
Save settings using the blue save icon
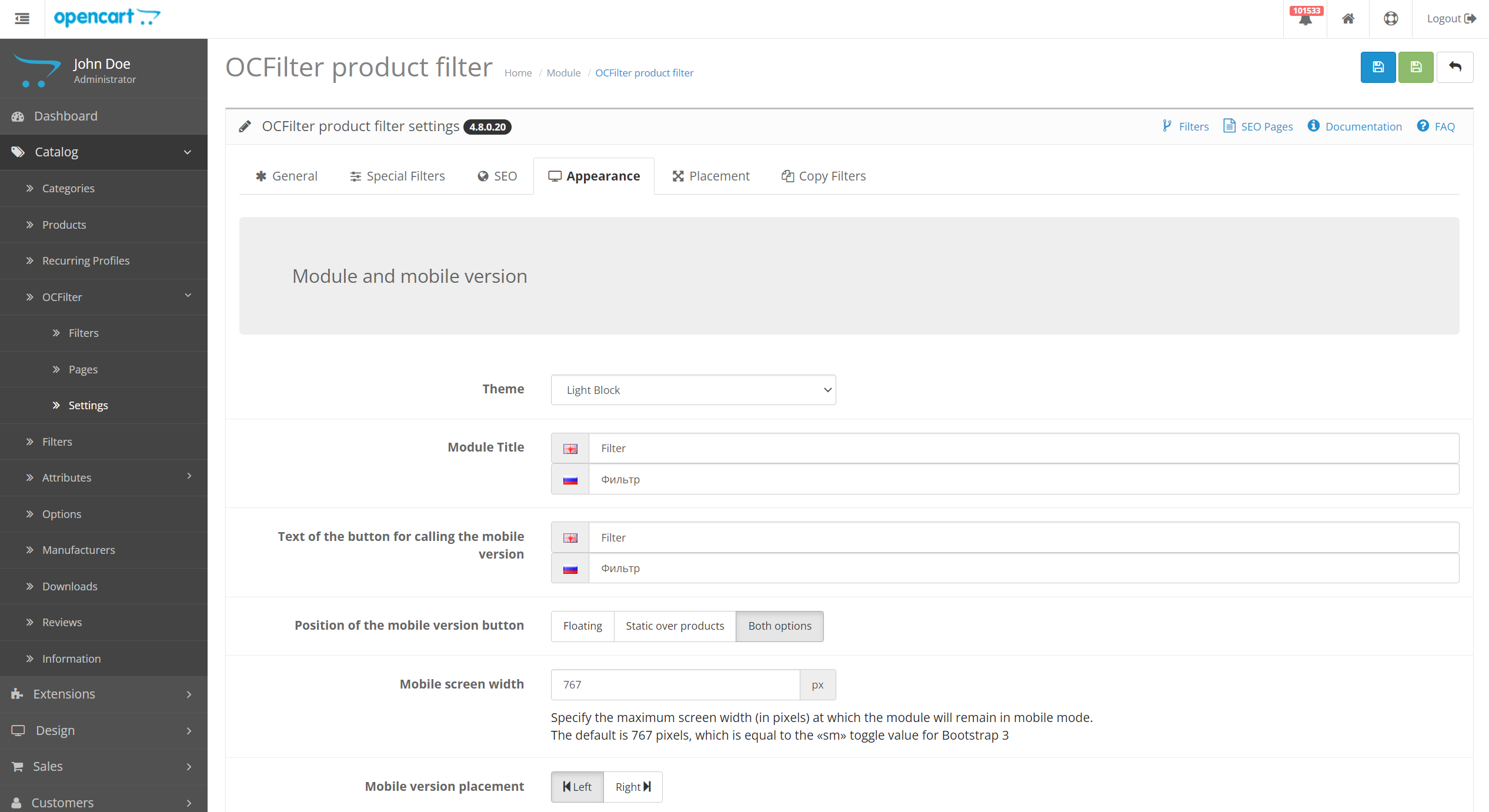pos(1378,67)
